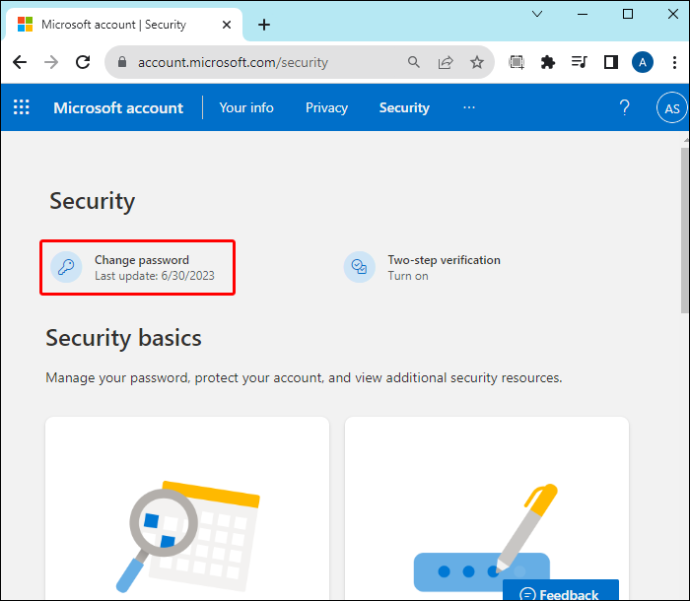Open the Extensions puzzle piece menu
690x601 pixels.
click(548, 62)
